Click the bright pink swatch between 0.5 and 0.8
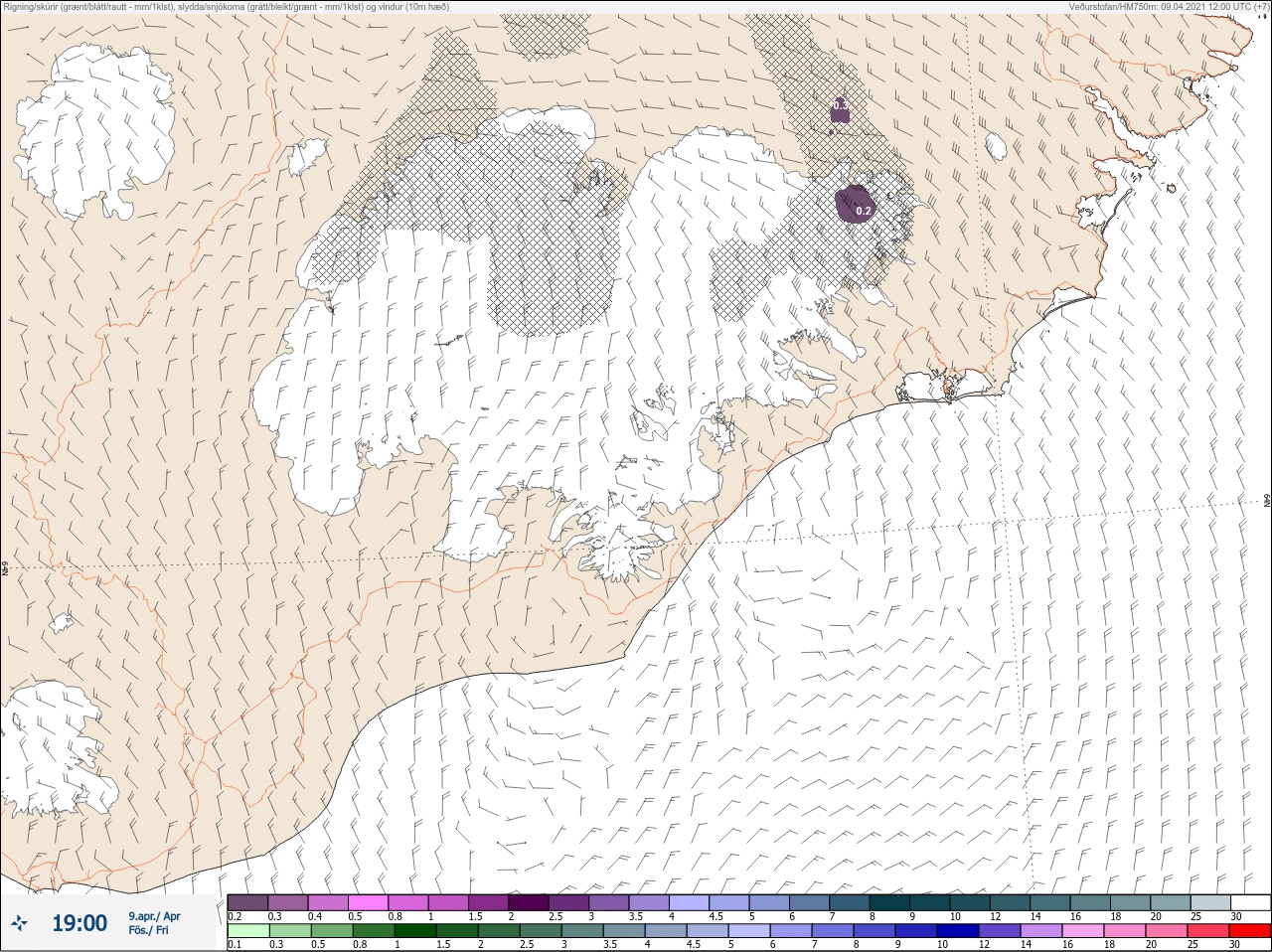Image resolution: width=1272 pixels, height=952 pixels. tap(369, 902)
